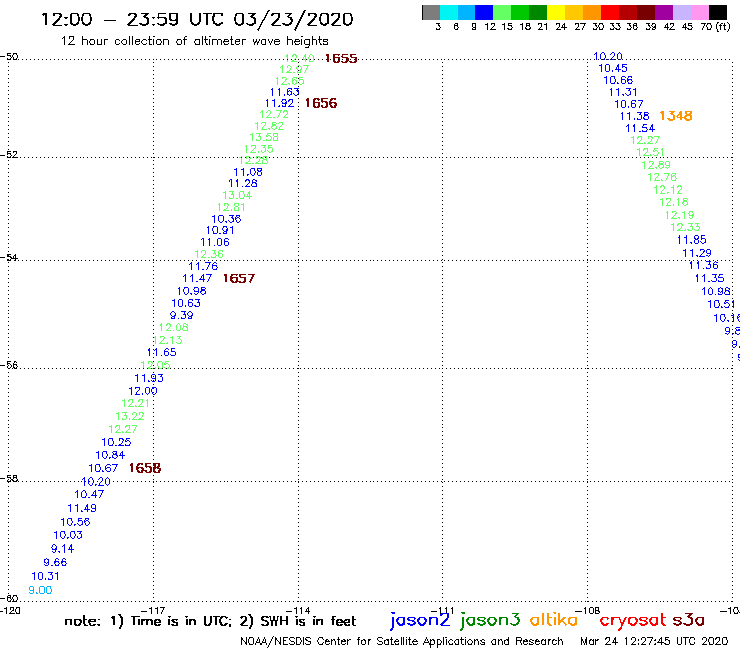Click the '70 (ft)' legend label
This screenshot has height=650, width=740.
pos(715,27)
